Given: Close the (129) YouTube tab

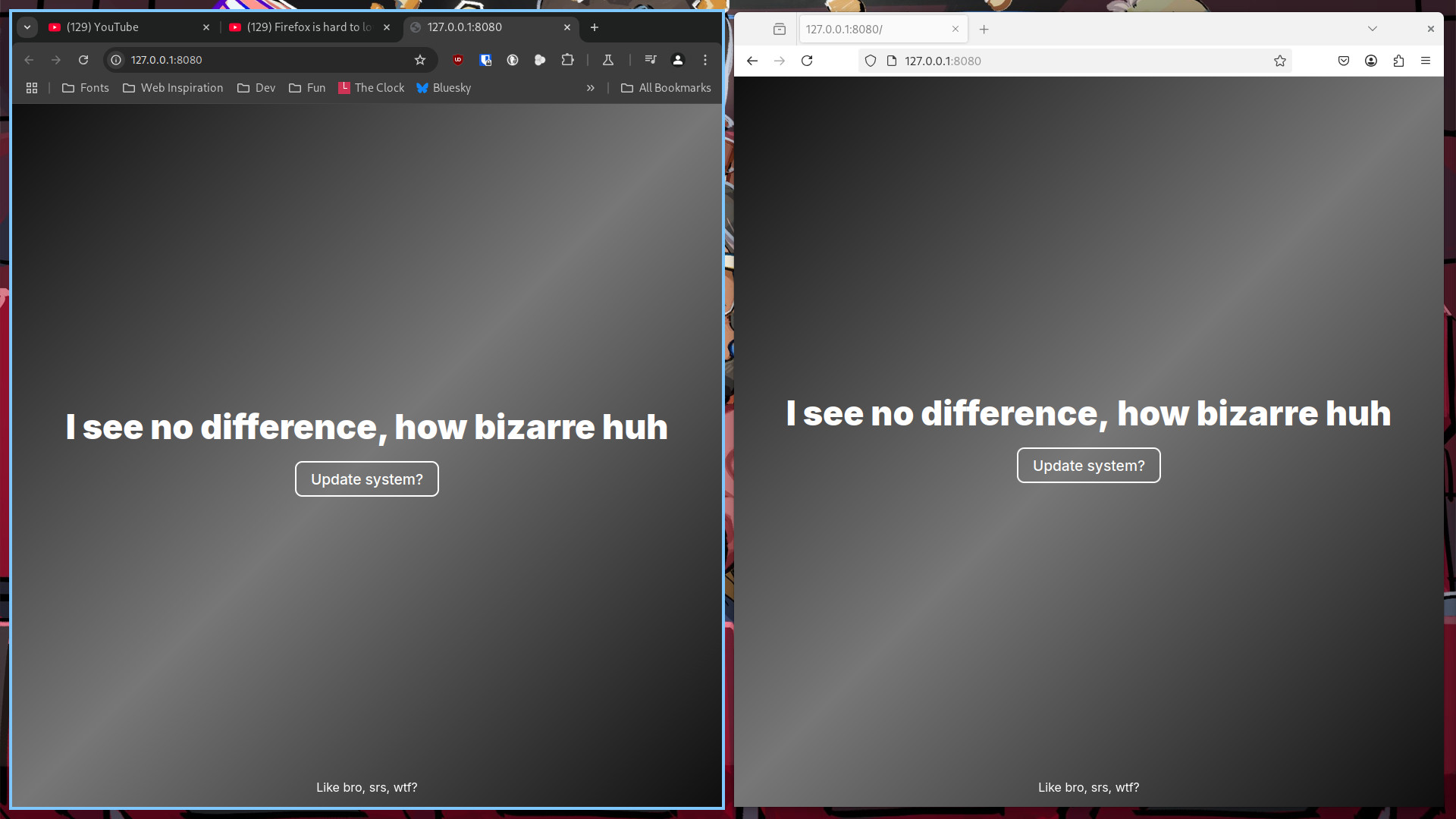Looking at the screenshot, I should [206, 27].
